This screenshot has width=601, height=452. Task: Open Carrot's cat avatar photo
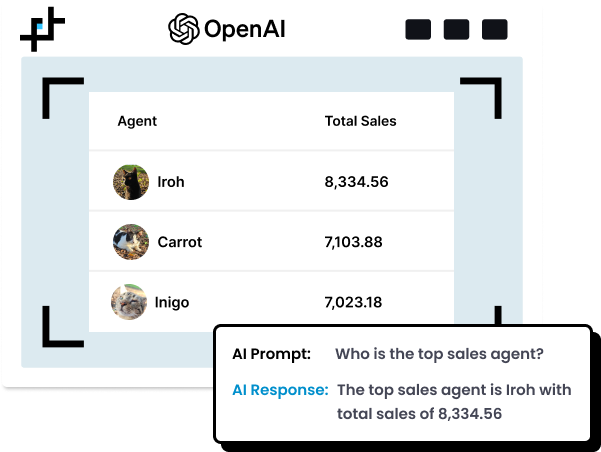click(x=131, y=242)
